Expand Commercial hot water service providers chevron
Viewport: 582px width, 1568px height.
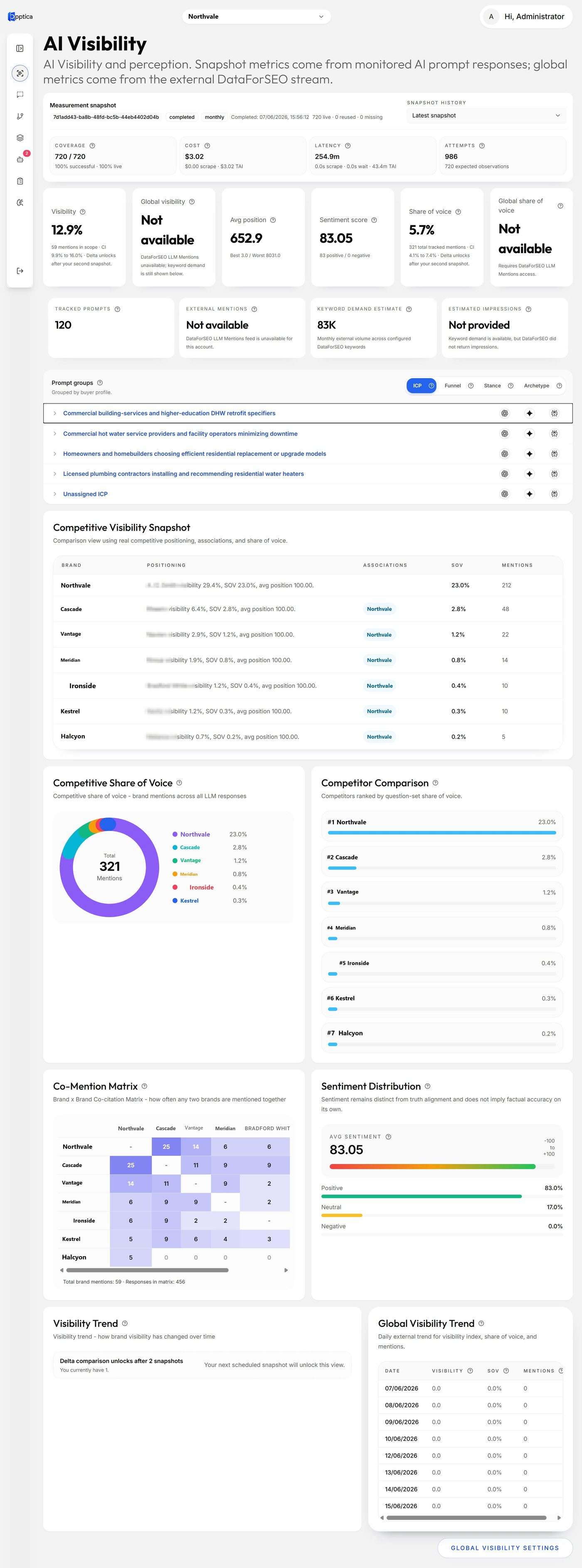(55, 433)
